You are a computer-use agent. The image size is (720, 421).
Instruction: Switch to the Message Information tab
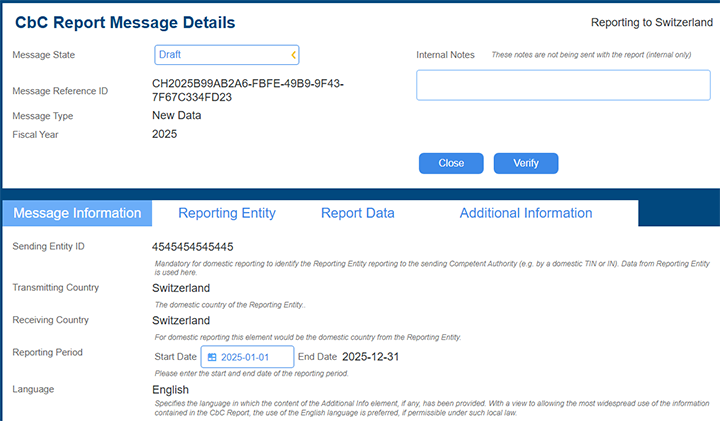(x=77, y=213)
